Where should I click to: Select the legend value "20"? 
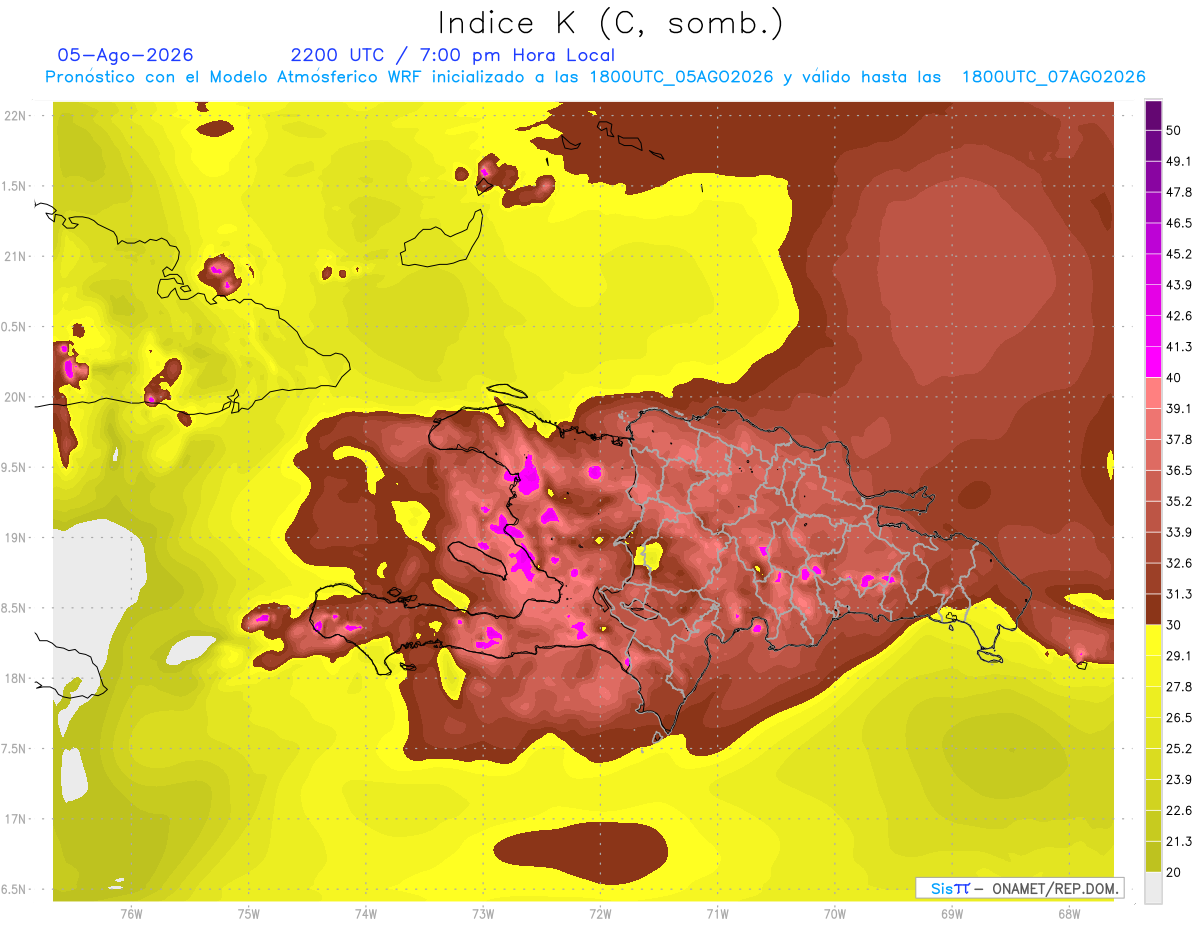coord(1174,873)
